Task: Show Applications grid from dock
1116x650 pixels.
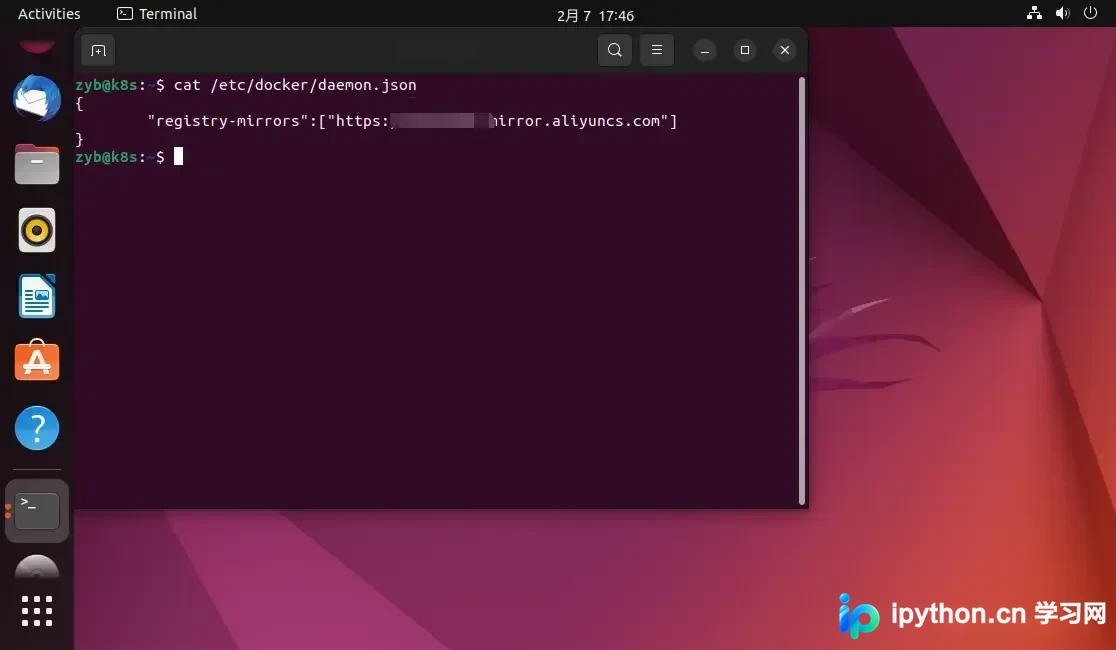Action: (x=37, y=611)
